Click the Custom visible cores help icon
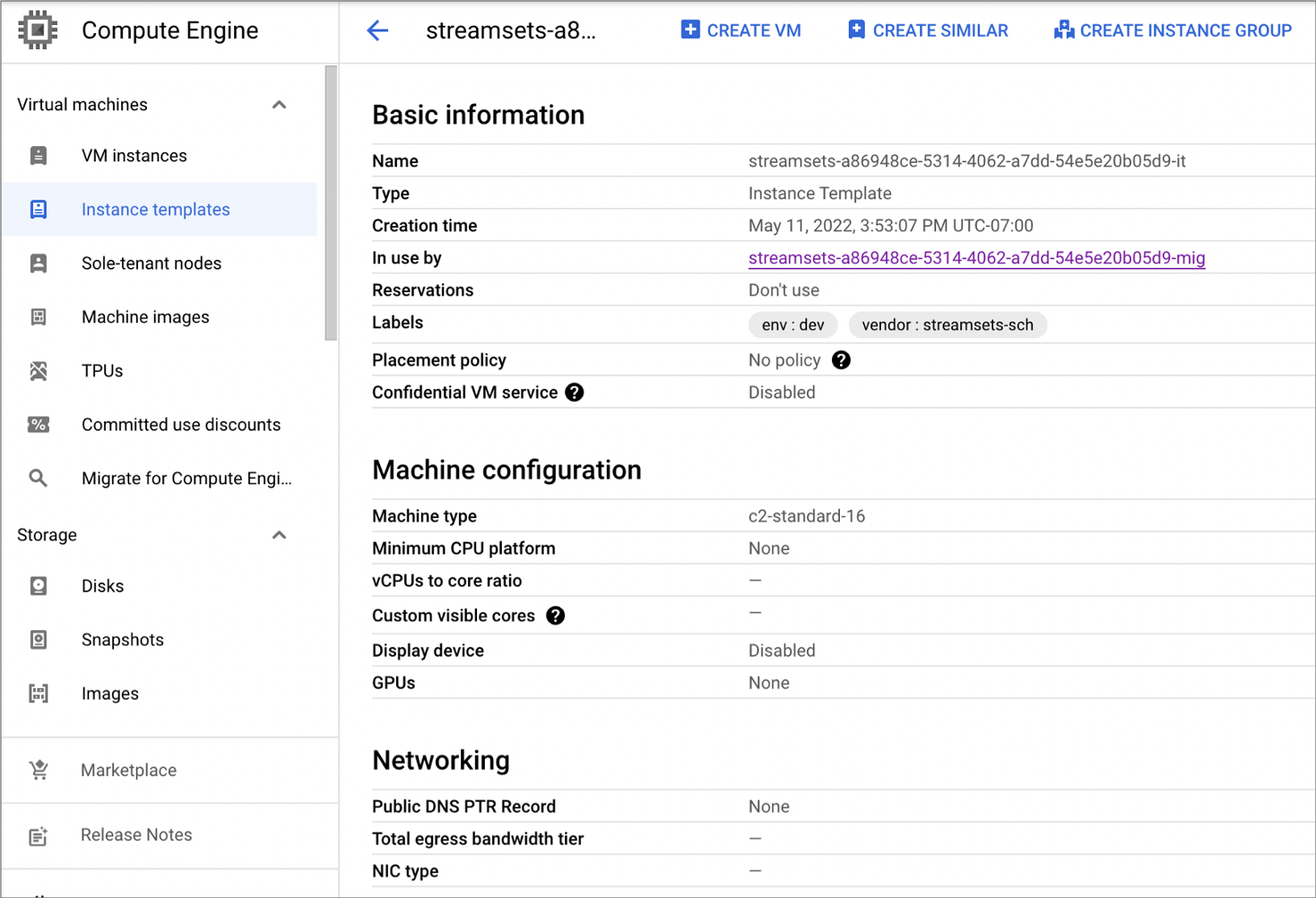Viewport: 1316px width, 898px height. coord(556,616)
